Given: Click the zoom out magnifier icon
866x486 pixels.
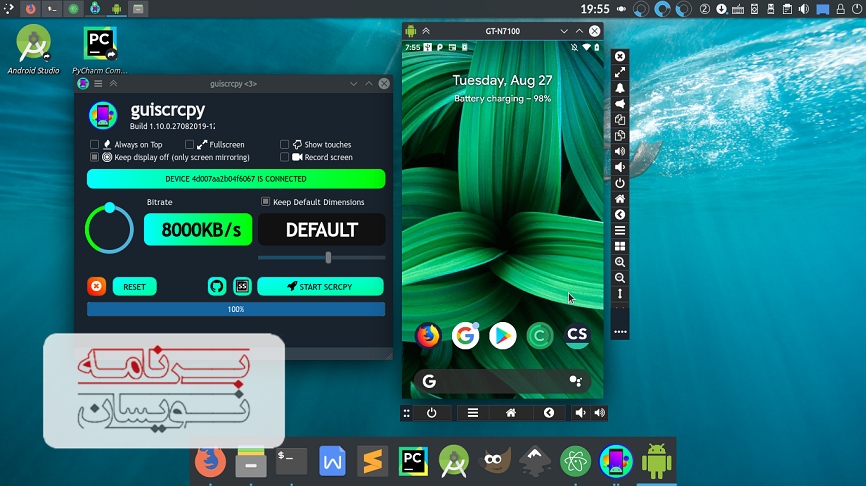Looking at the screenshot, I should (620, 278).
